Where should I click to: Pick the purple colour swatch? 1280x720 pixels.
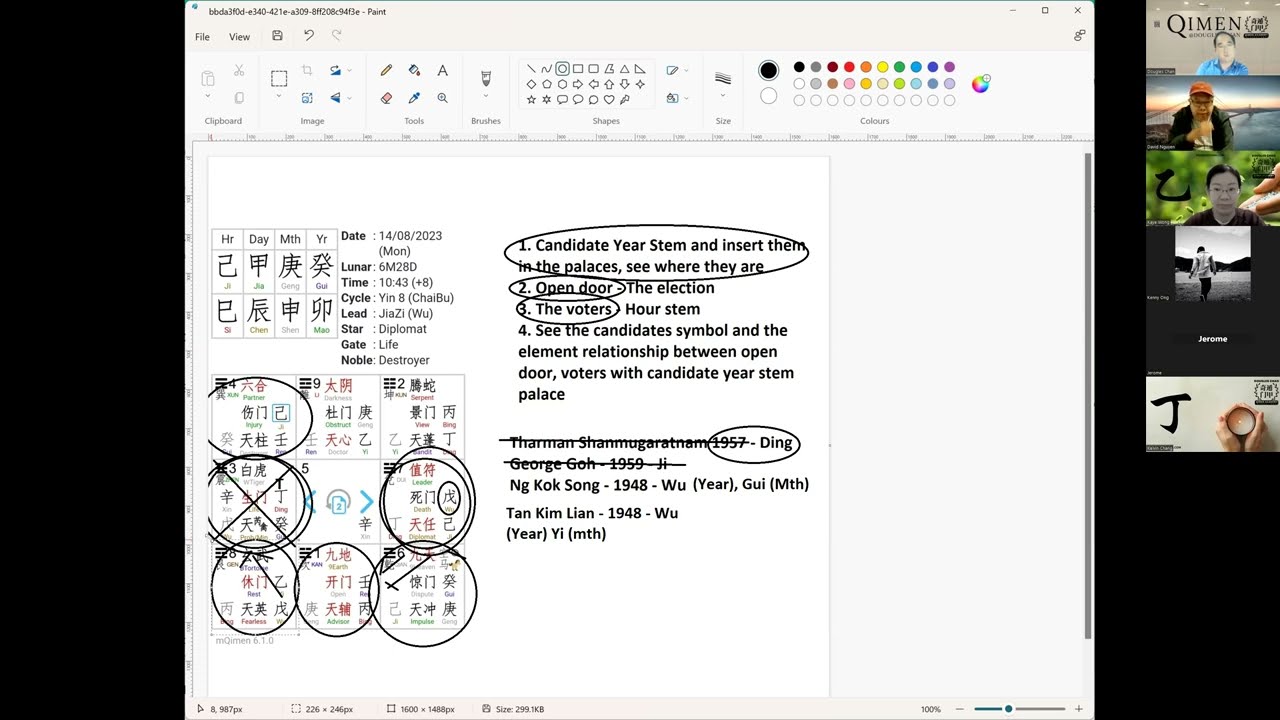(x=949, y=67)
